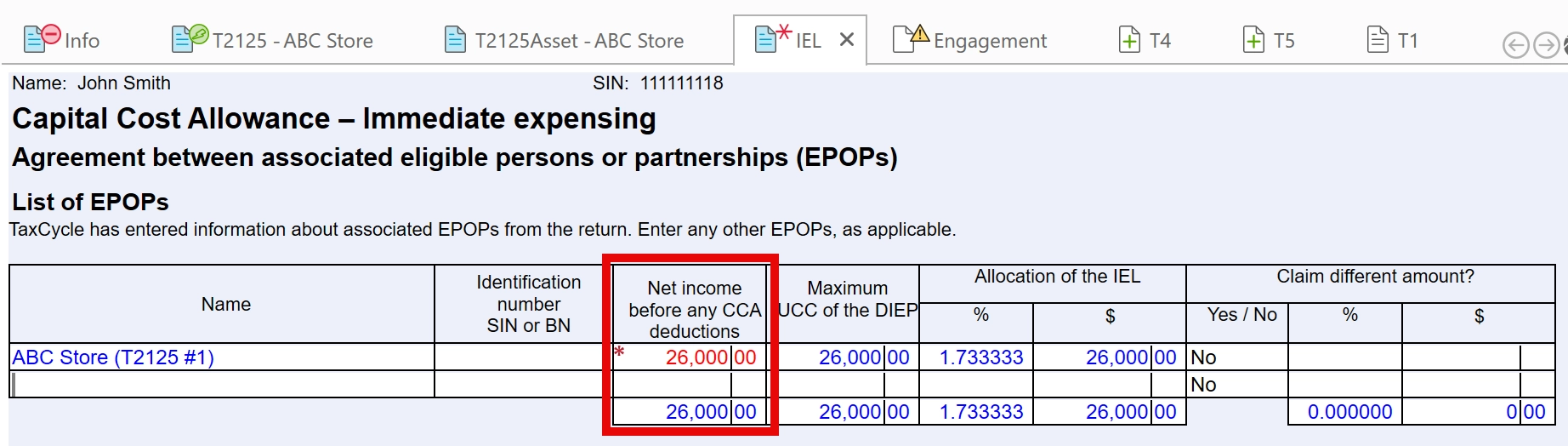The width and height of the screenshot is (1568, 446).
Task: Click the total claim percent 0.000000
Action: (x=1345, y=412)
